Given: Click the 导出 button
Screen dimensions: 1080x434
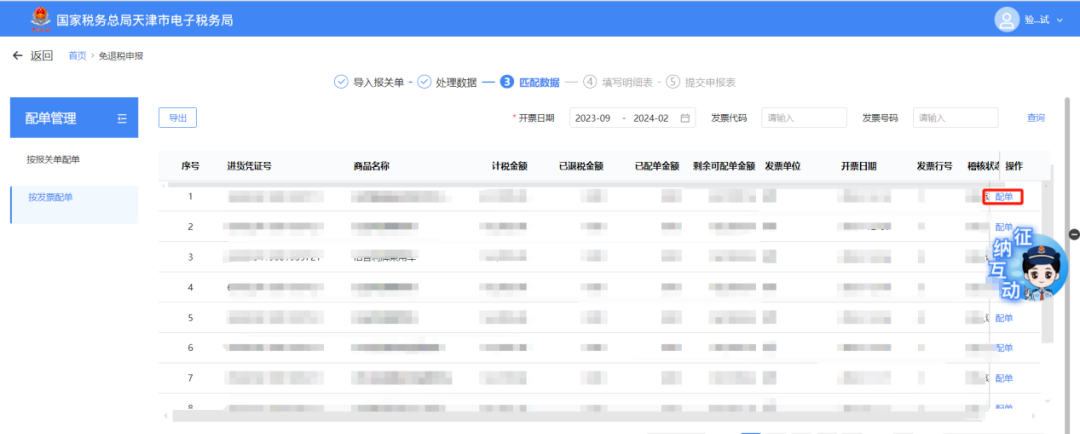Looking at the screenshot, I should [178, 118].
